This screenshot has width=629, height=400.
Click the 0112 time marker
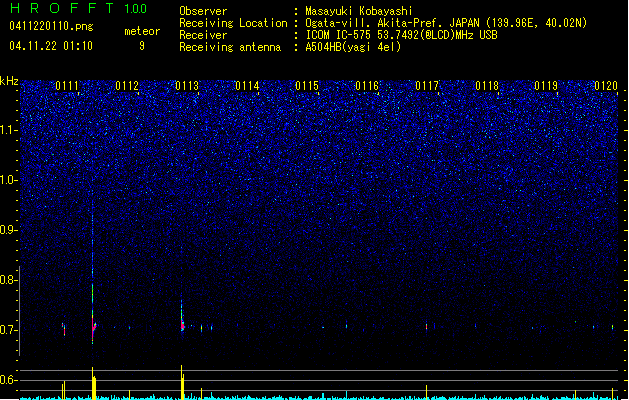pos(127,86)
